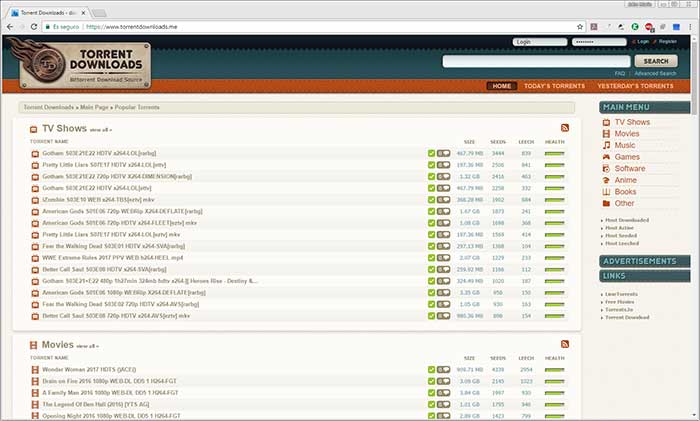The height and width of the screenshot is (421, 700).
Task: Click comments icon for WWE Extreme Rules 2017 row
Action: 443,258
